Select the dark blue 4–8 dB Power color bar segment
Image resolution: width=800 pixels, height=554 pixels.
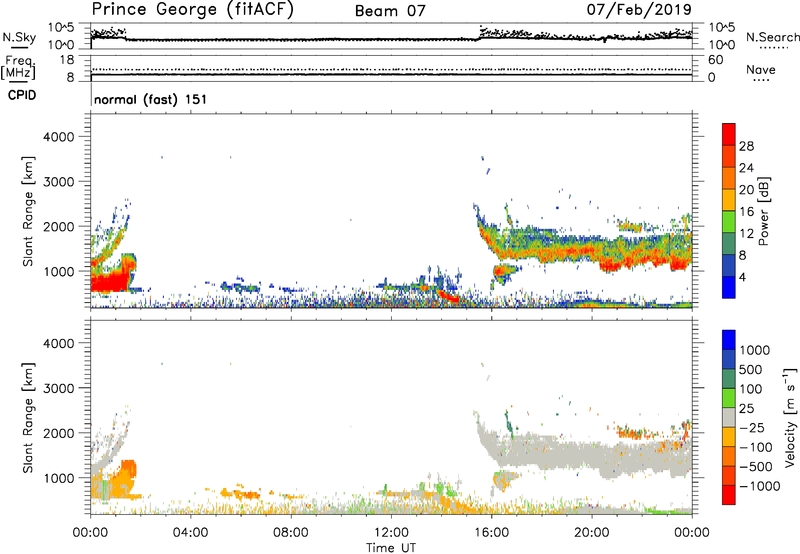[729, 265]
